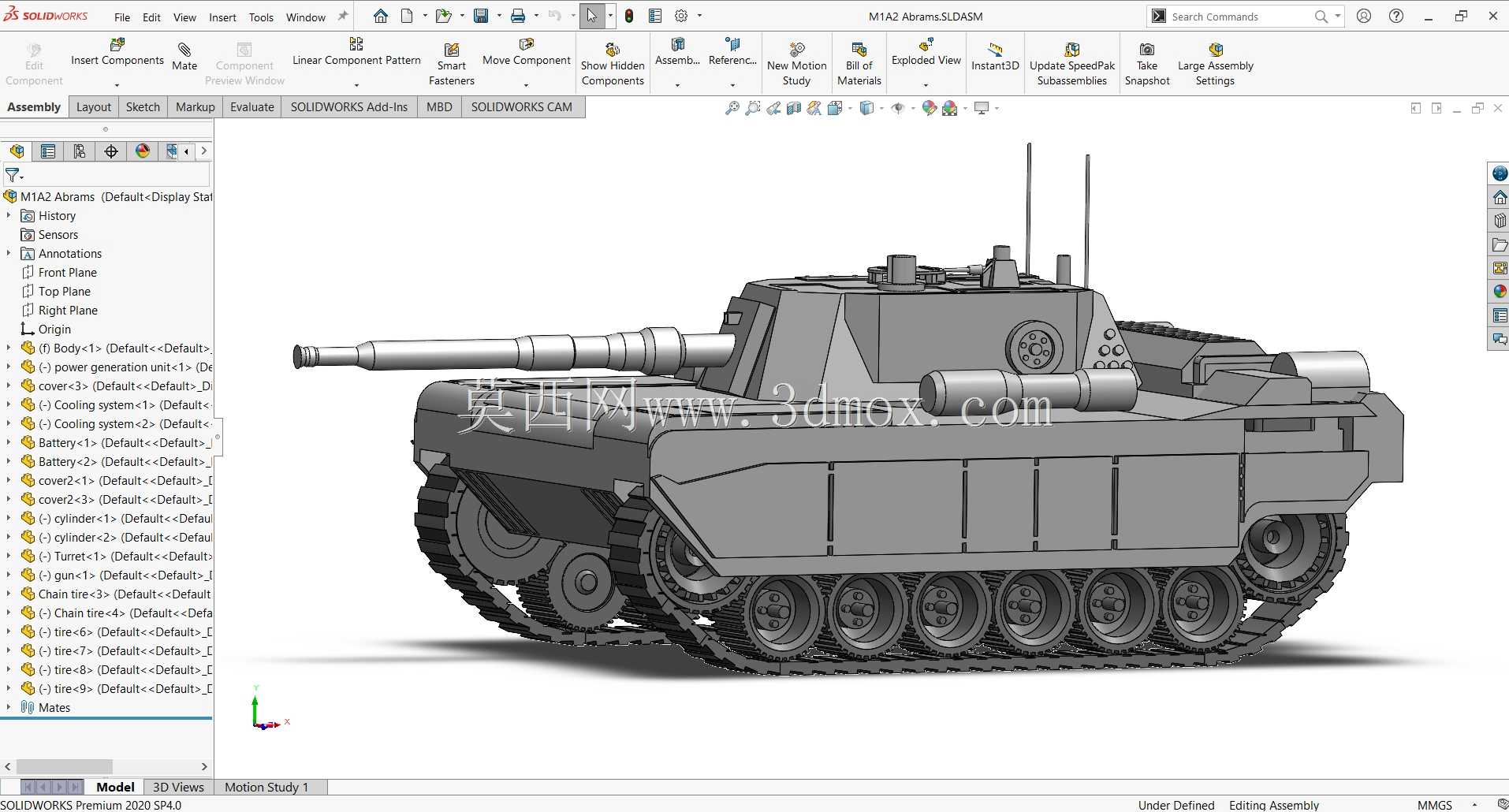This screenshot has height=812, width=1509.
Task: Click the Print icon
Action: pyautogui.click(x=518, y=16)
